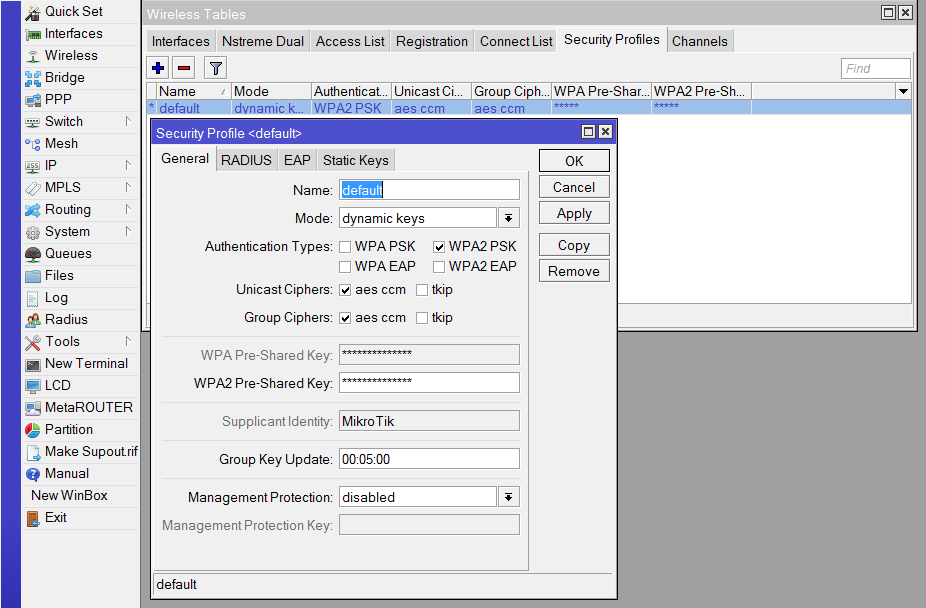Click the WPA2 Pre-Shared Key field
The width and height of the screenshot is (926, 608).
[x=429, y=383]
